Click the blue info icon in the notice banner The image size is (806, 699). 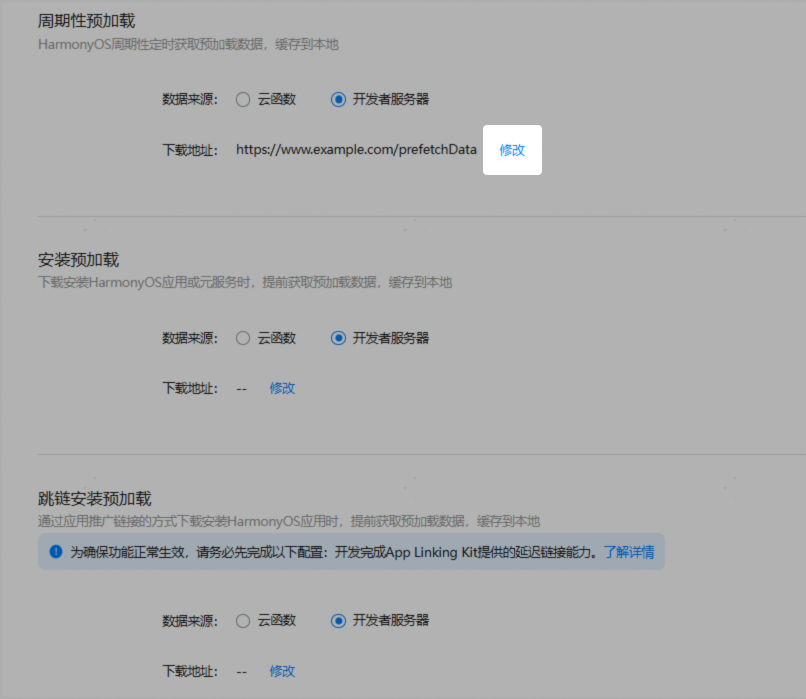pyautogui.click(x=56, y=551)
